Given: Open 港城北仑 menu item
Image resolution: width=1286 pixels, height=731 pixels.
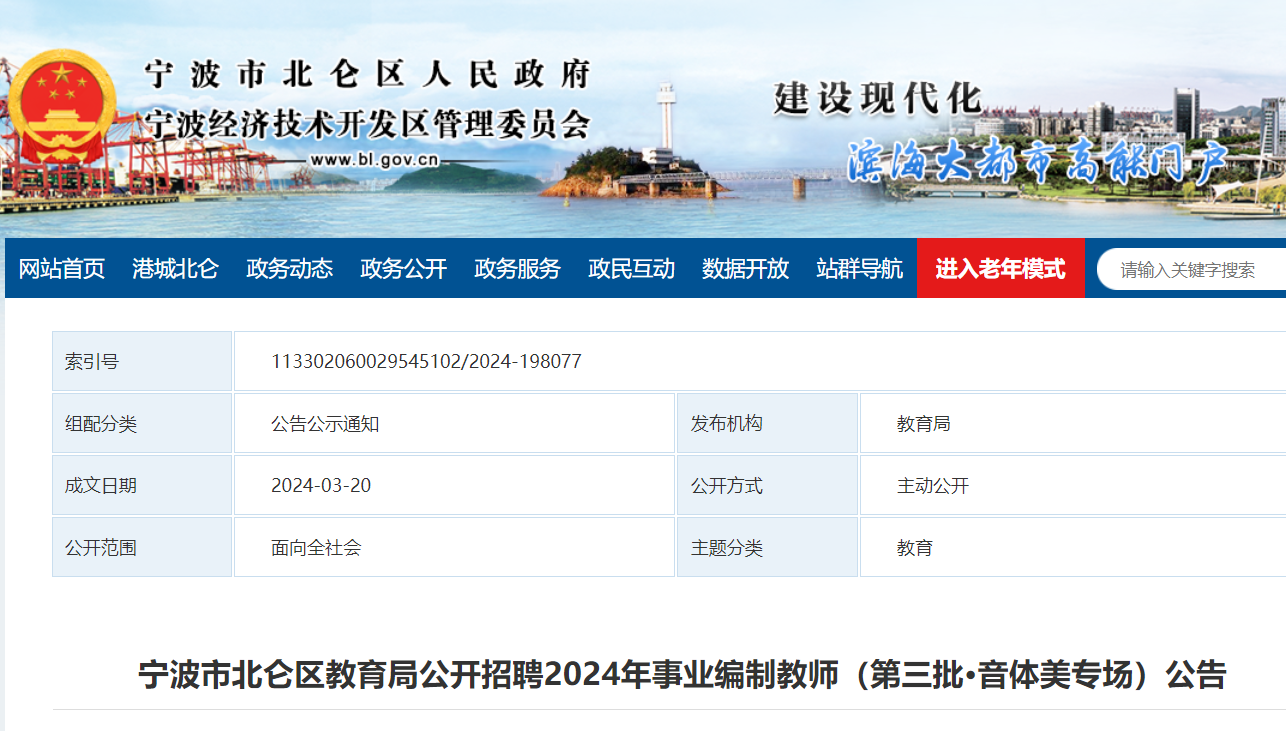Looking at the screenshot, I should tap(175, 268).
